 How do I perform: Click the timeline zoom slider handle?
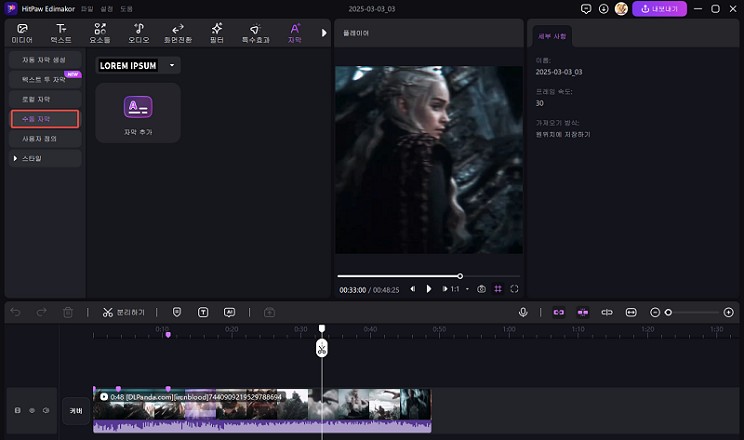coord(668,312)
